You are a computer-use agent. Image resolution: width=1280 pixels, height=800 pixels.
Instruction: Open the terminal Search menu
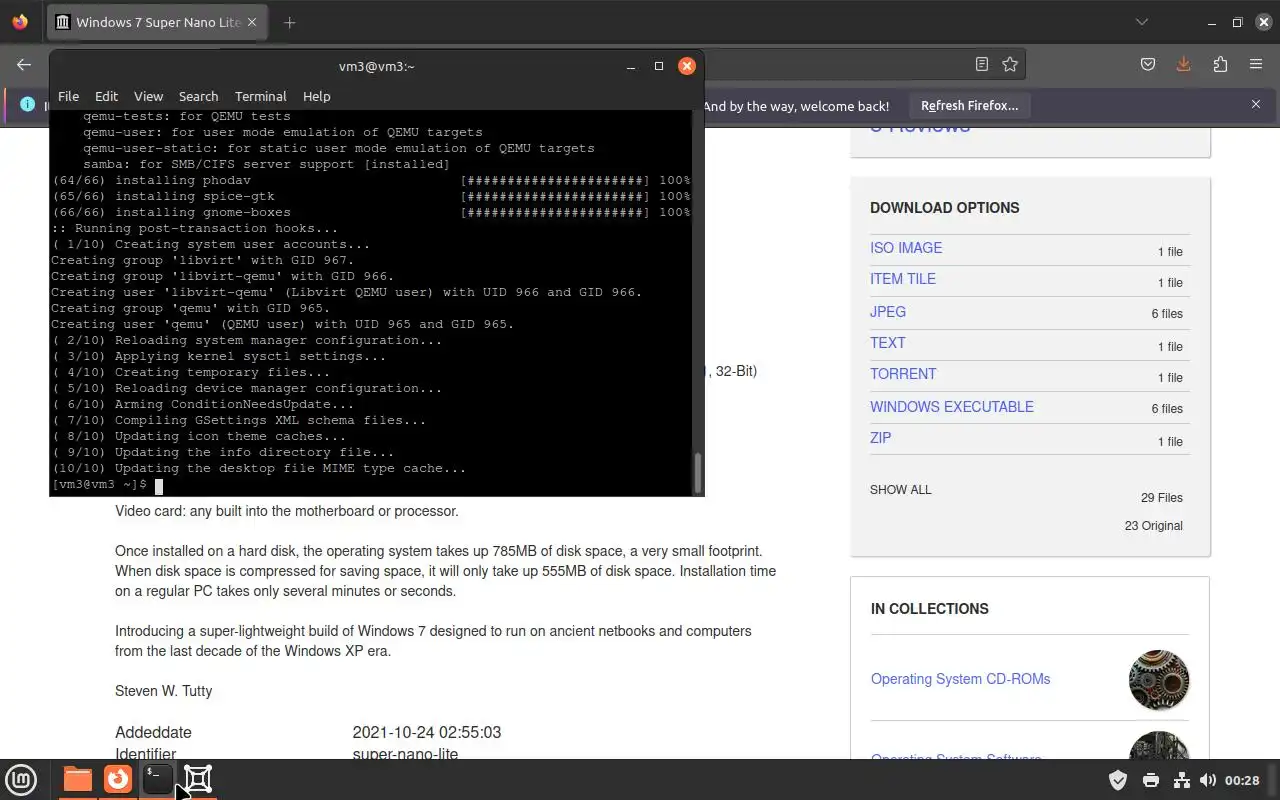[x=198, y=96]
